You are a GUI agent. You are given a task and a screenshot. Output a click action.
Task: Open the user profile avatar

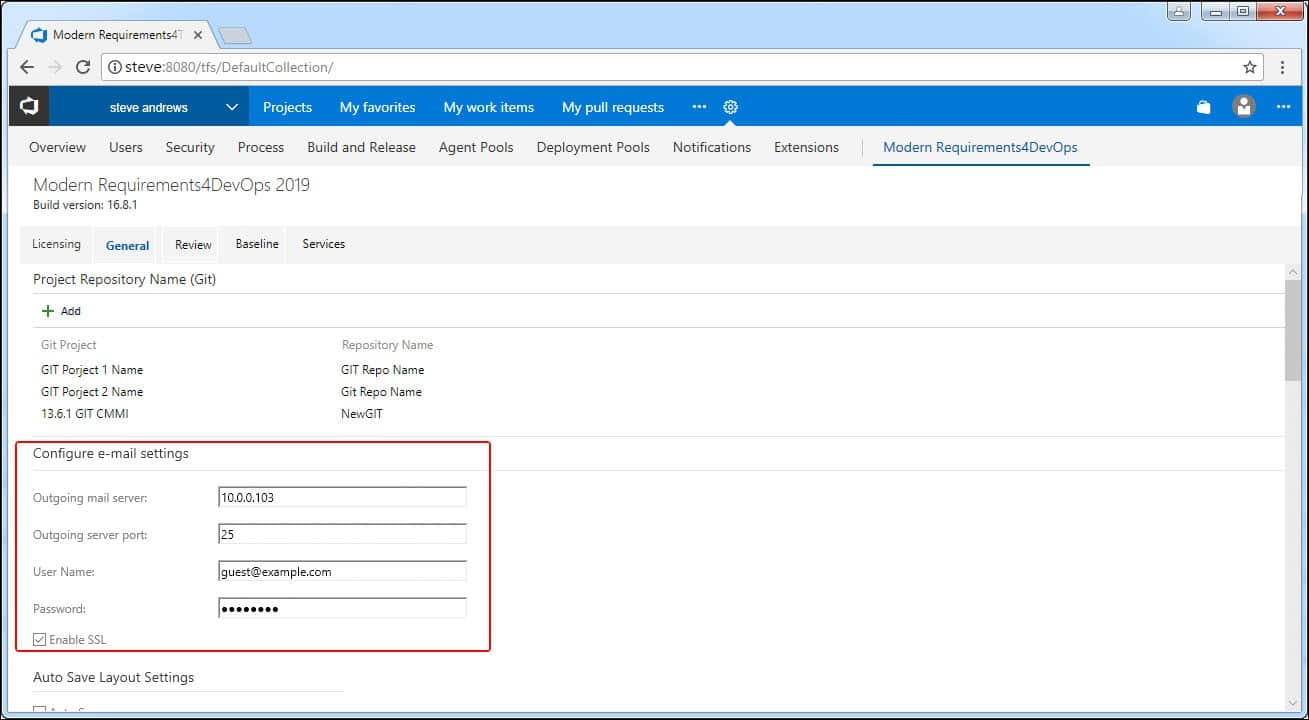[x=1244, y=106]
